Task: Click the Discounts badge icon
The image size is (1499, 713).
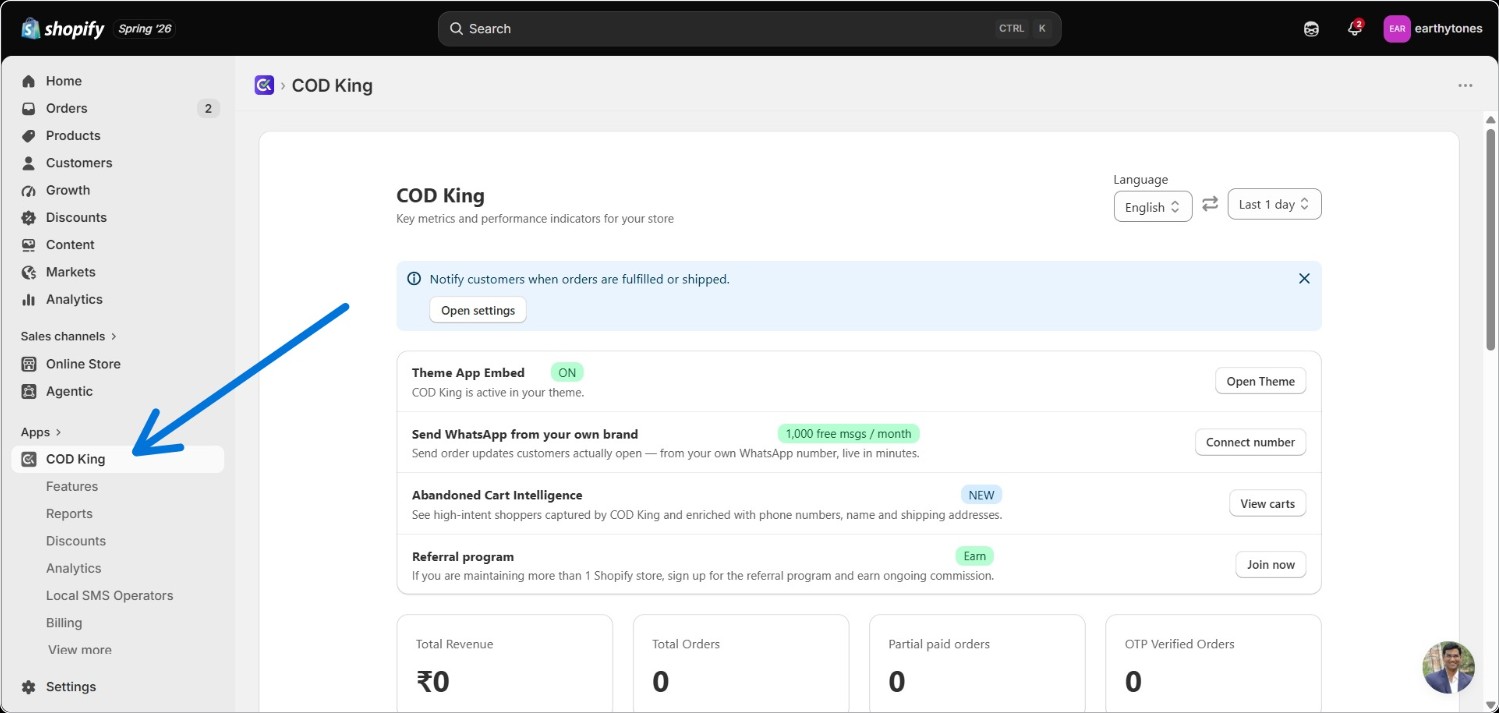Action: (x=28, y=217)
